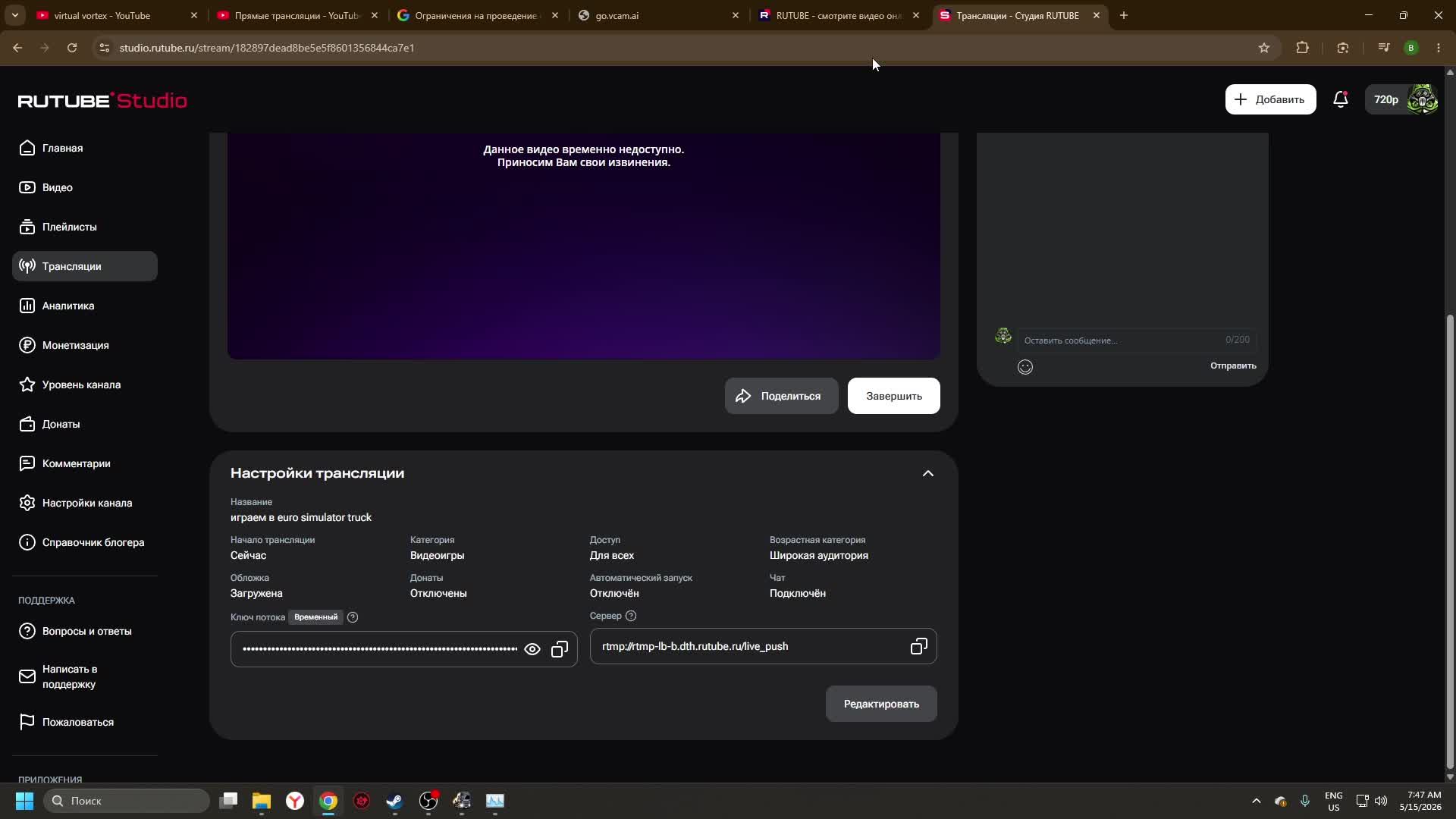
Task: Open the tab search dropdown arrow
Action: (x=14, y=15)
